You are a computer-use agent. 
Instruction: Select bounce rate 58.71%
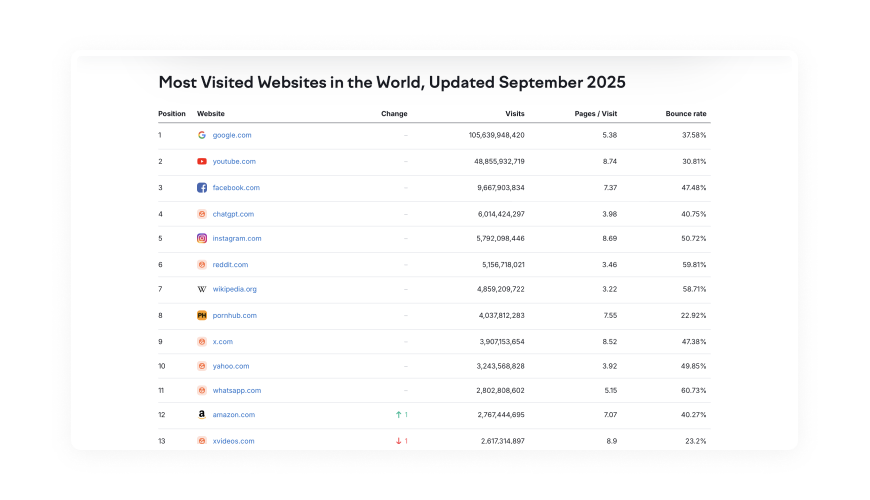point(694,289)
